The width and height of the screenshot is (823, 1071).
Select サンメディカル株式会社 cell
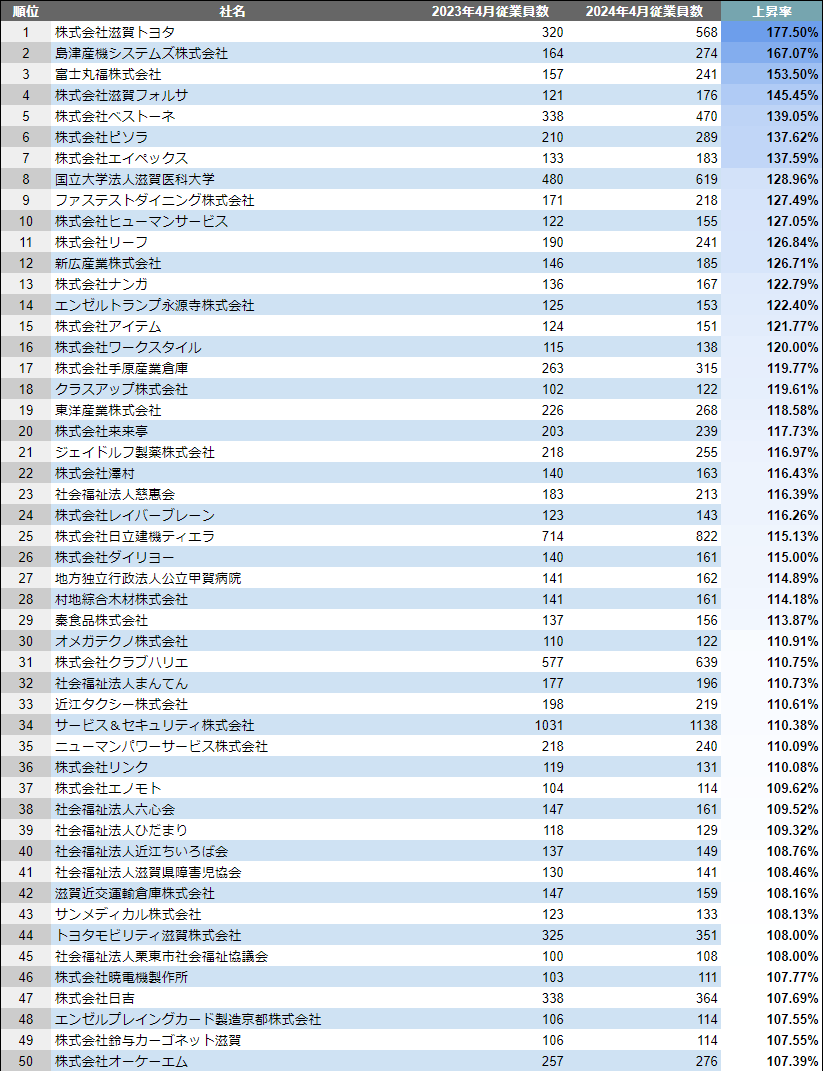pos(233,915)
